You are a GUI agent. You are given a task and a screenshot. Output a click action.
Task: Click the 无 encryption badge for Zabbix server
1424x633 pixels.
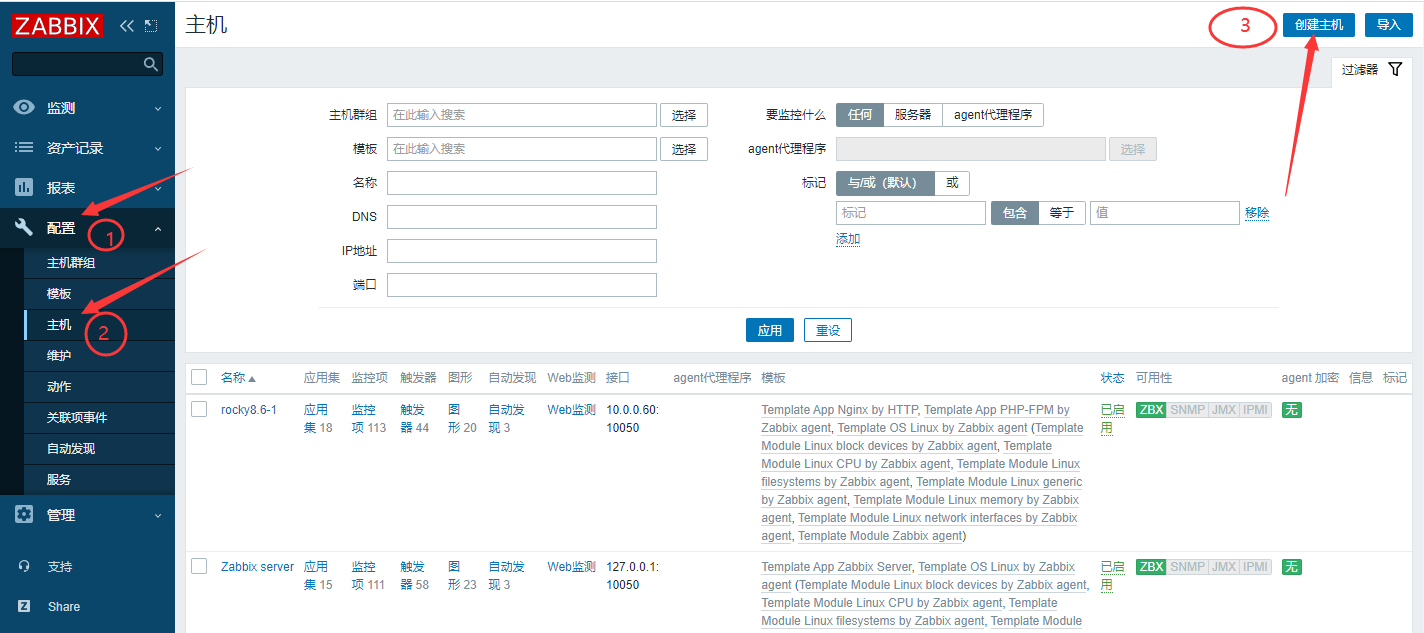click(1292, 567)
